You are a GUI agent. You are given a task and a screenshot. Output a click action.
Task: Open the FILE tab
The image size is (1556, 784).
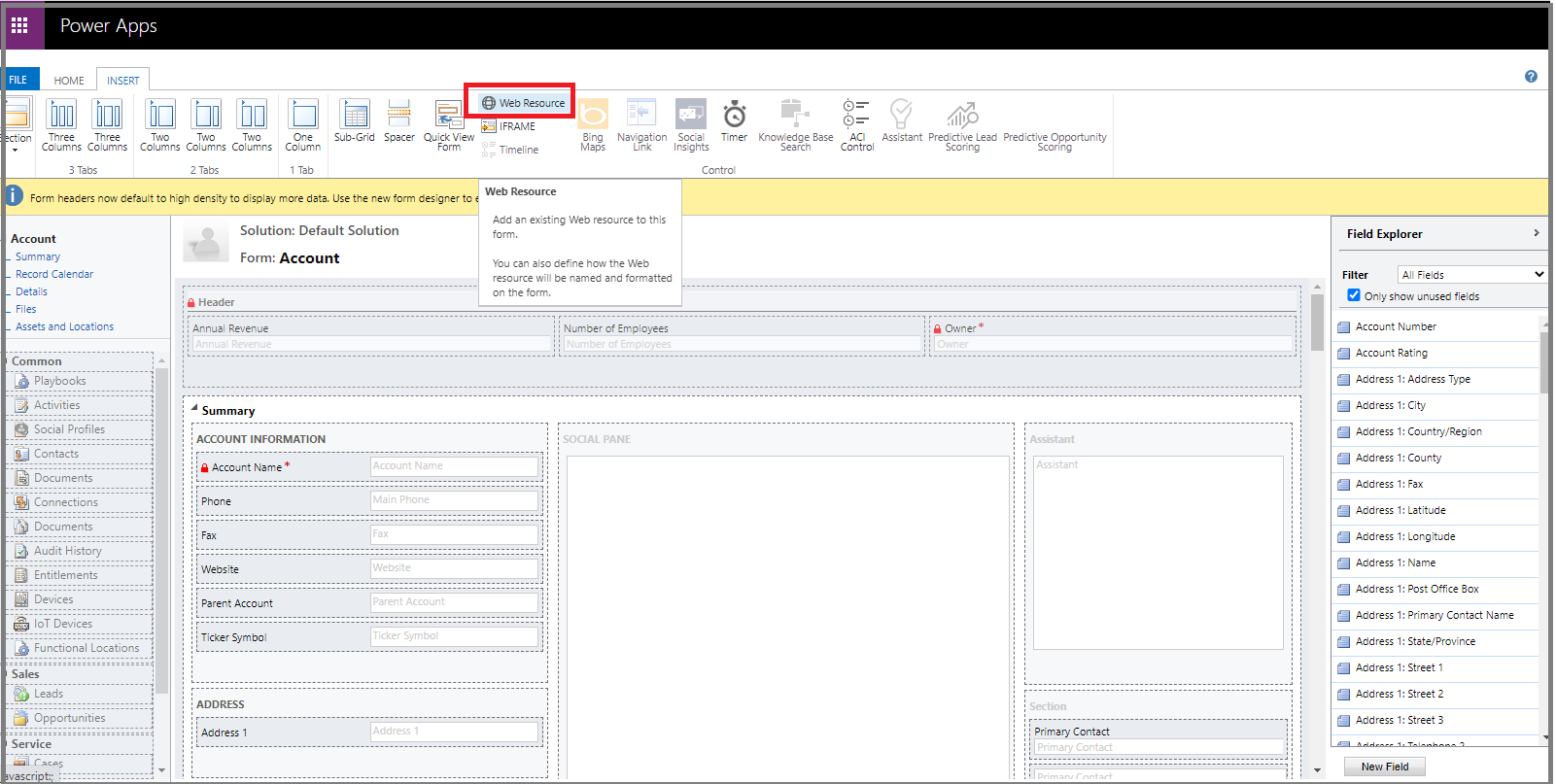point(19,80)
